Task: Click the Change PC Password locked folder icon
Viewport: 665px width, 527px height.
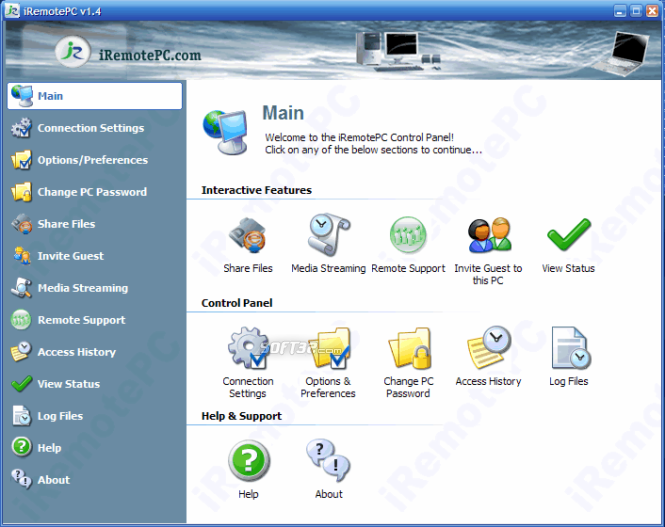Action: (x=409, y=348)
